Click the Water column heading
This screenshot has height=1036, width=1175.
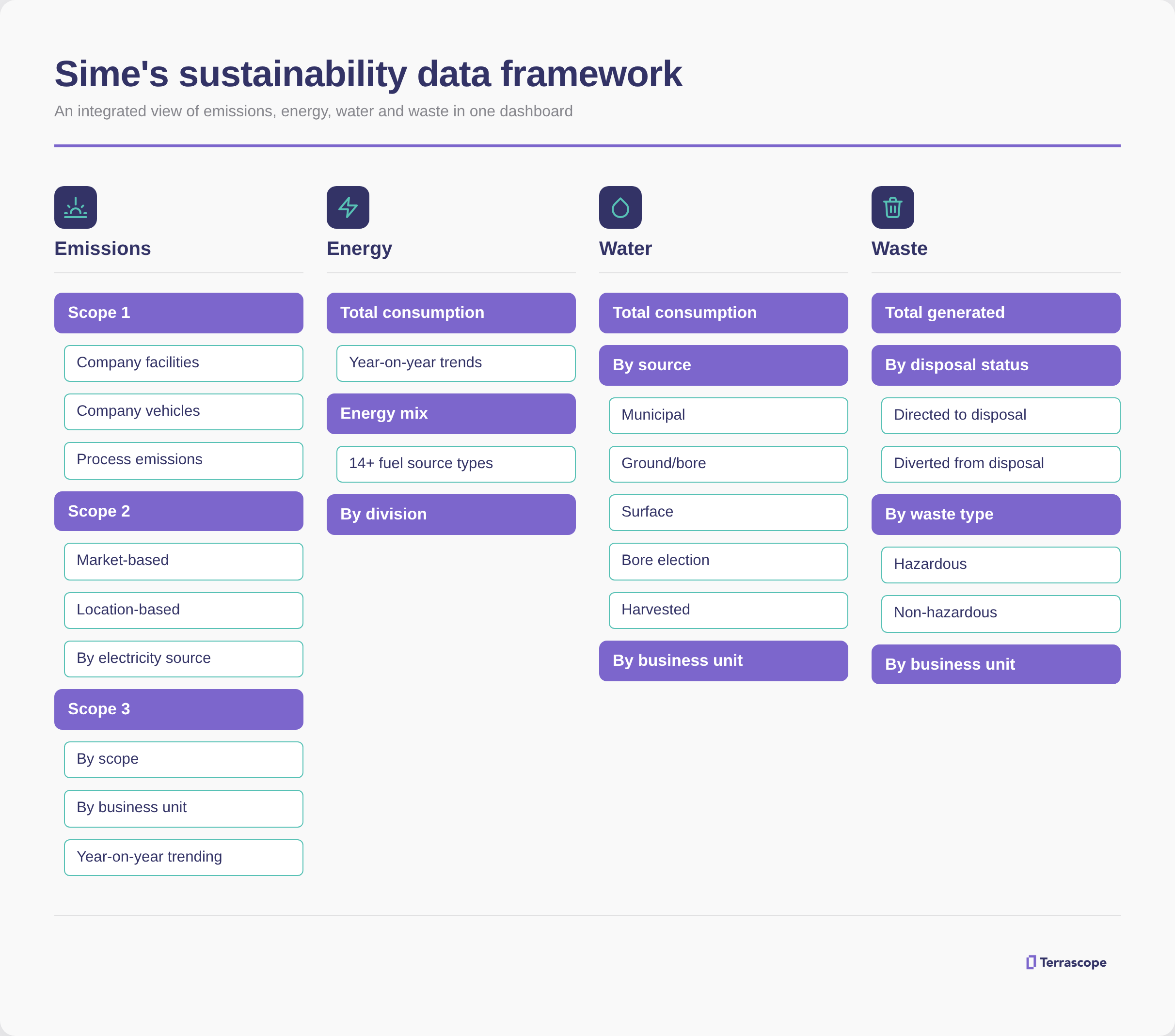(625, 248)
